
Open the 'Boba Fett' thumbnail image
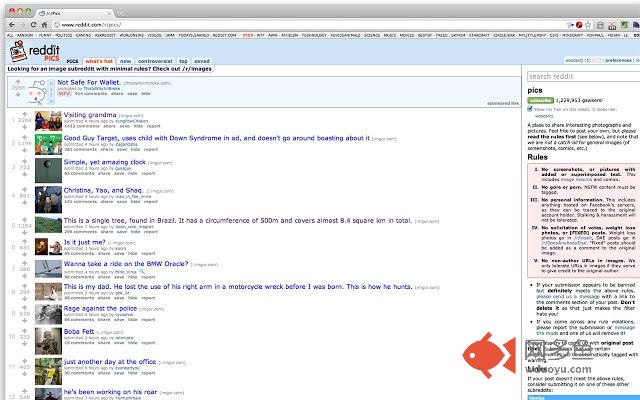pos(48,341)
